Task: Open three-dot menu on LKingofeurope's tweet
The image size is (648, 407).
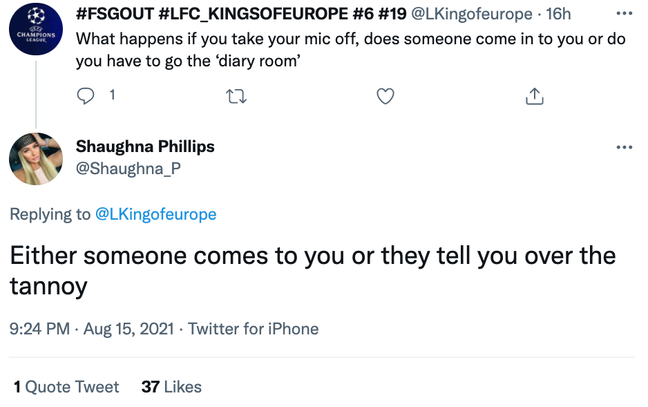Action: [x=624, y=14]
